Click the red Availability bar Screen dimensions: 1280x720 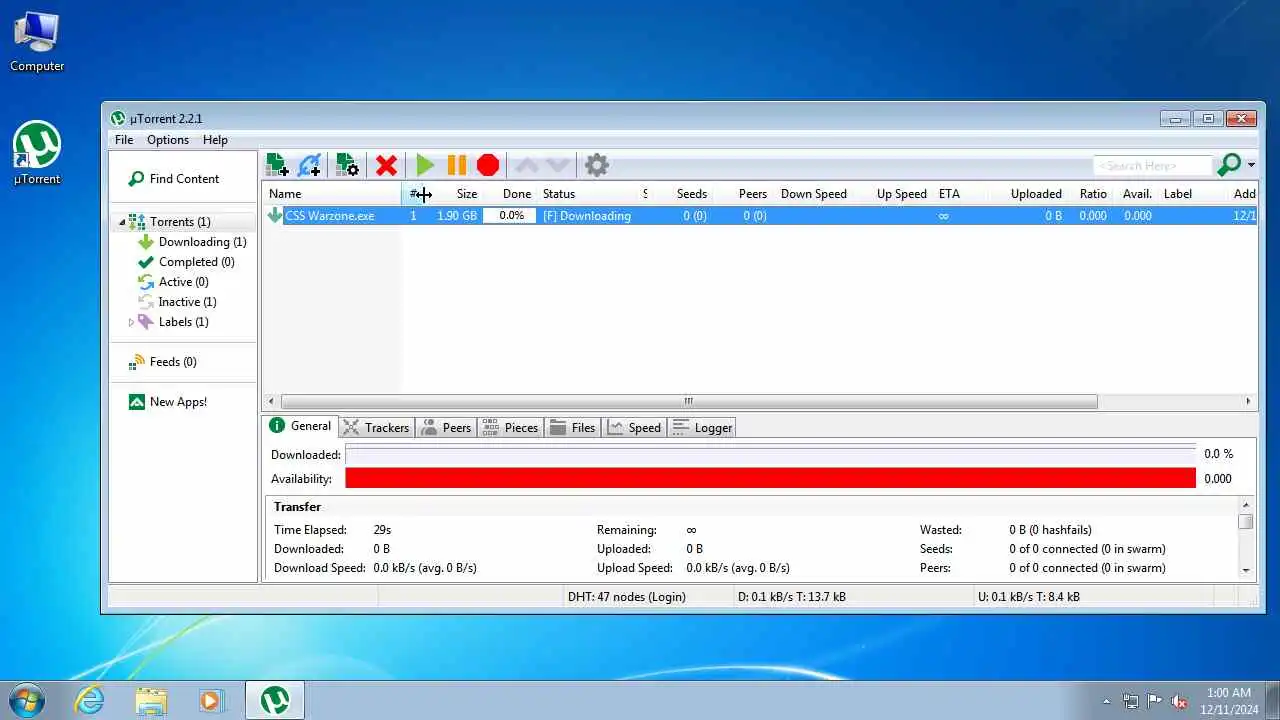[770, 479]
